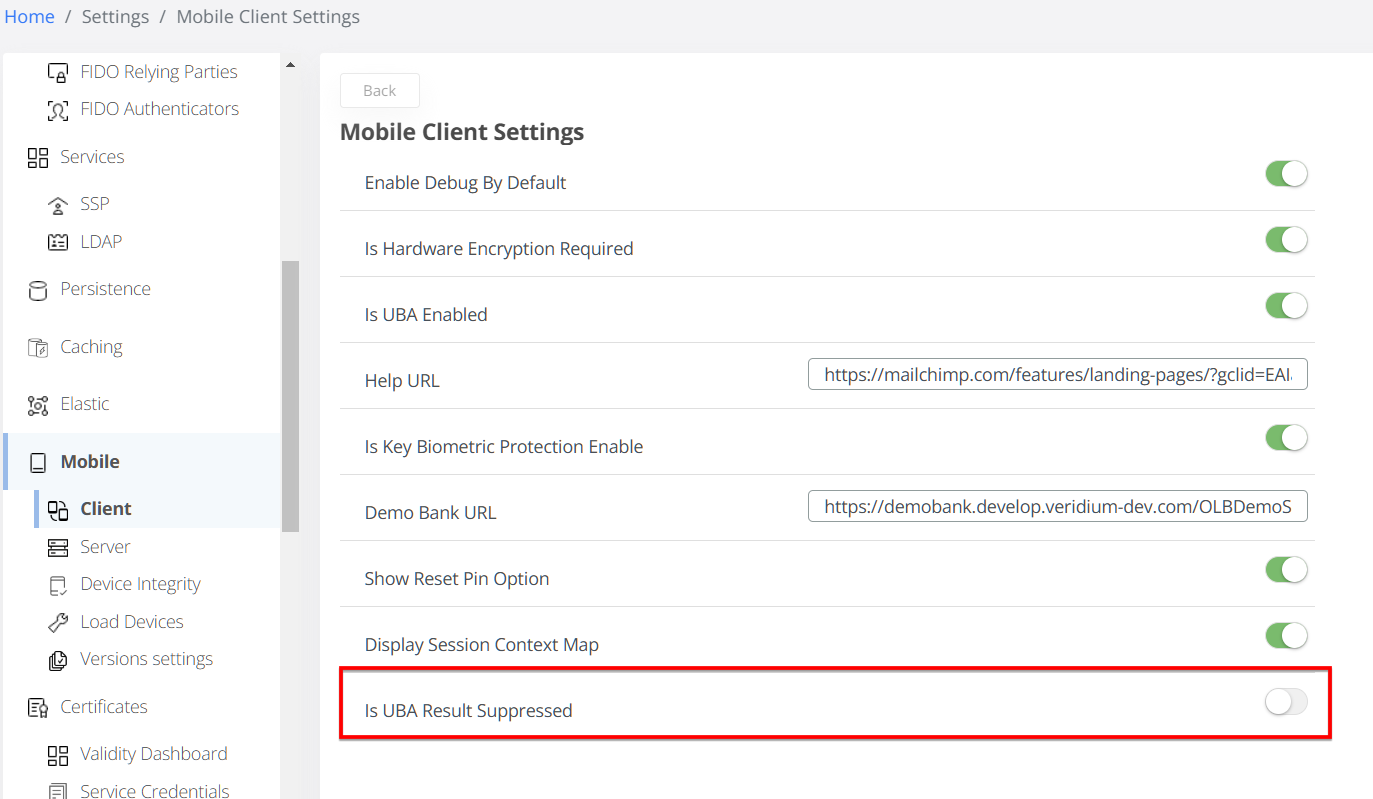
Task: Click the Certificates icon in sidebar
Action: click(38, 708)
